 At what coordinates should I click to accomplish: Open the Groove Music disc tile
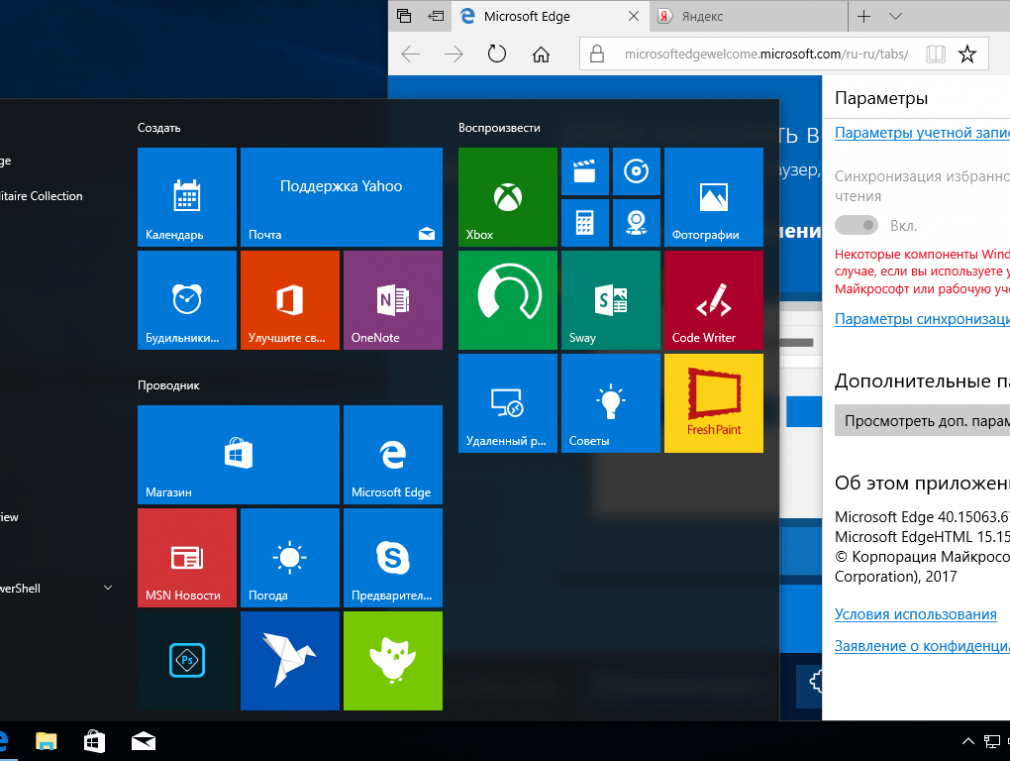tap(636, 171)
